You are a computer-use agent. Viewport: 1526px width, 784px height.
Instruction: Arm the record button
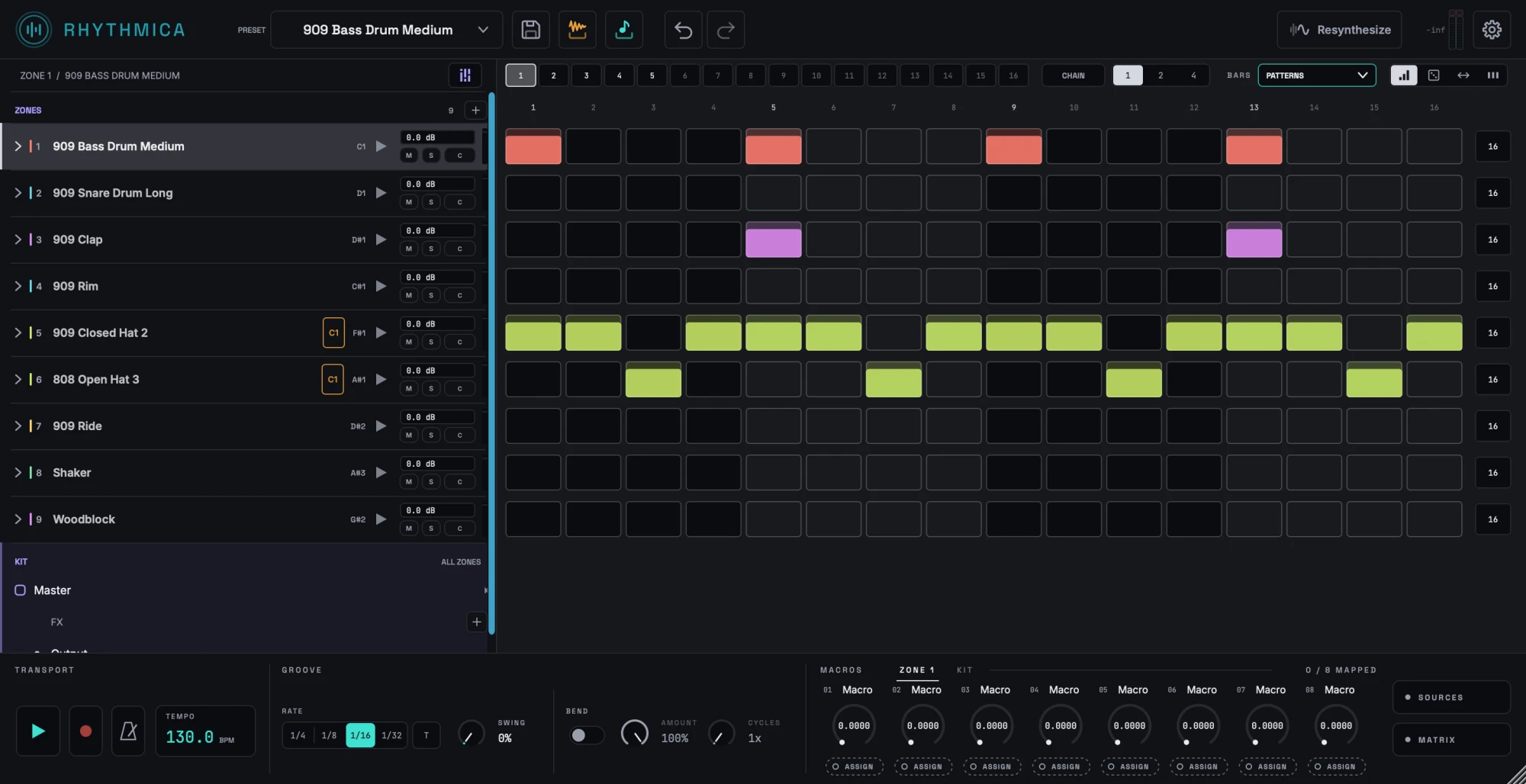click(85, 731)
